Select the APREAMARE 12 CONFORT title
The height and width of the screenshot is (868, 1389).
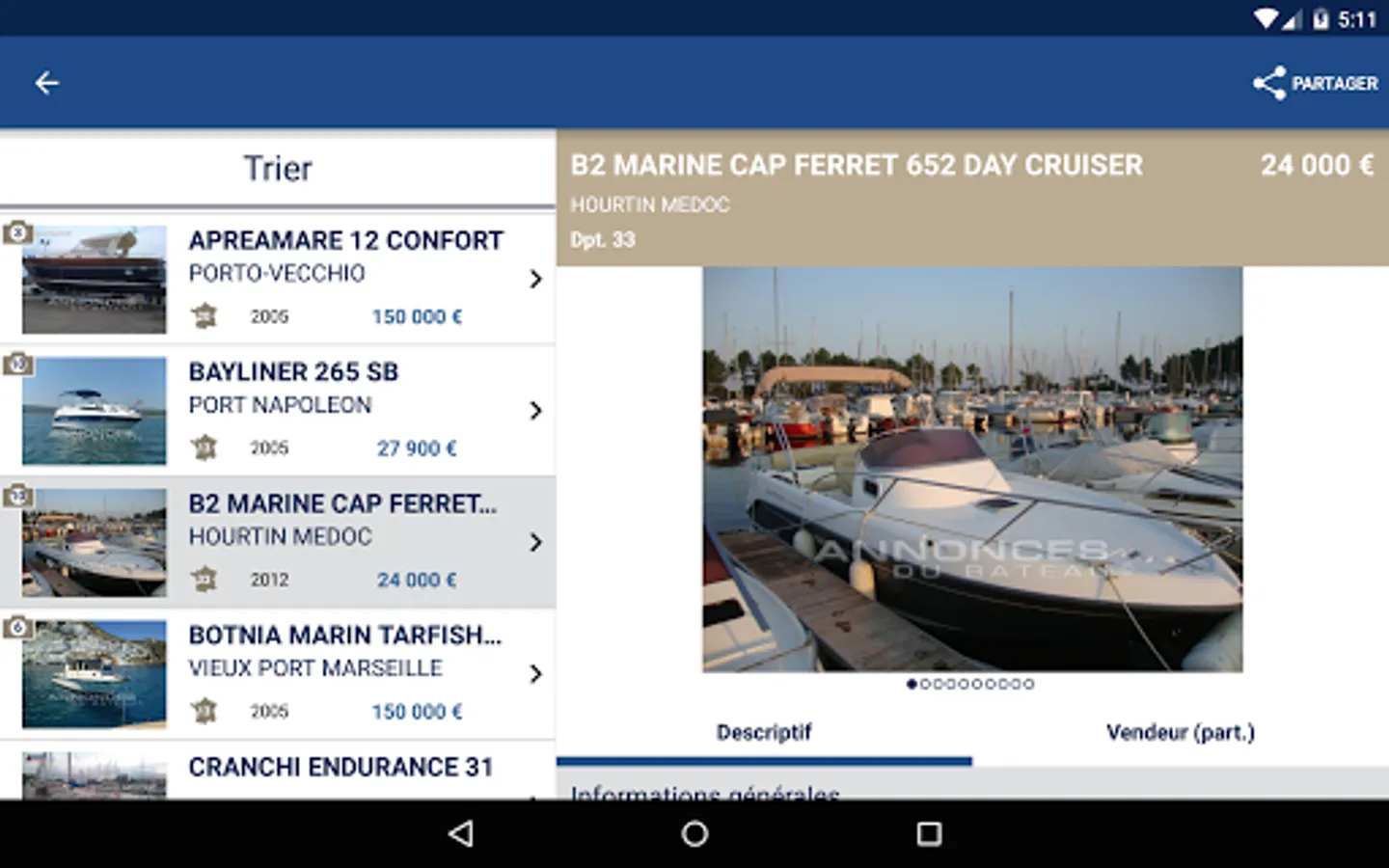tap(346, 240)
